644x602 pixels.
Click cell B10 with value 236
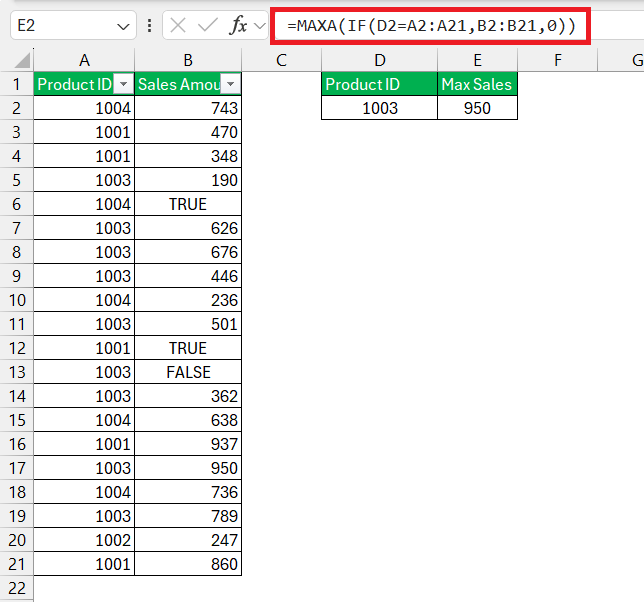pyautogui.click(x=188, y=300)
